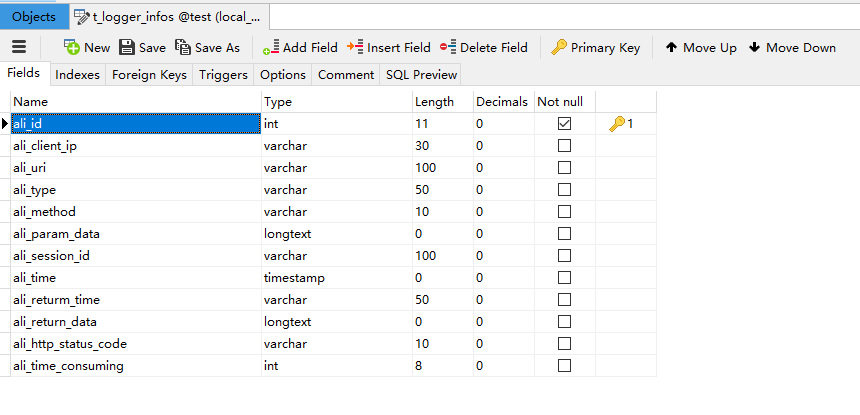The width and height of the screenshot is (860, 415).
Task: Open the Foreign Keys tab
Action: [149, 75]
